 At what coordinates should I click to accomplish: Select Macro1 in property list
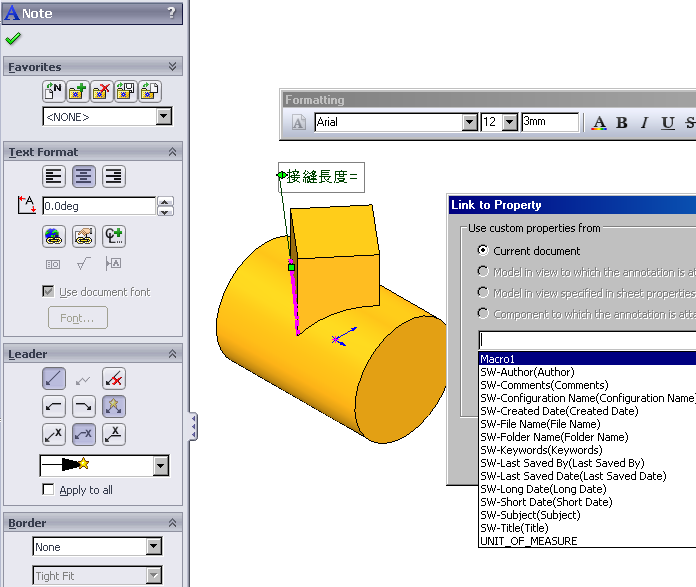(587, 359)
